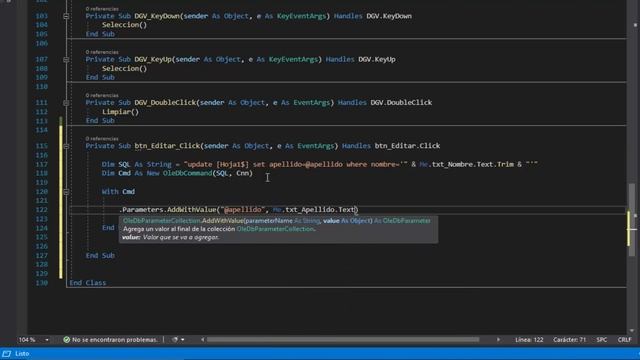The image size is (640, 360).
Task: Click '"@apellido"' string on line 122
Action: point(242,210)
